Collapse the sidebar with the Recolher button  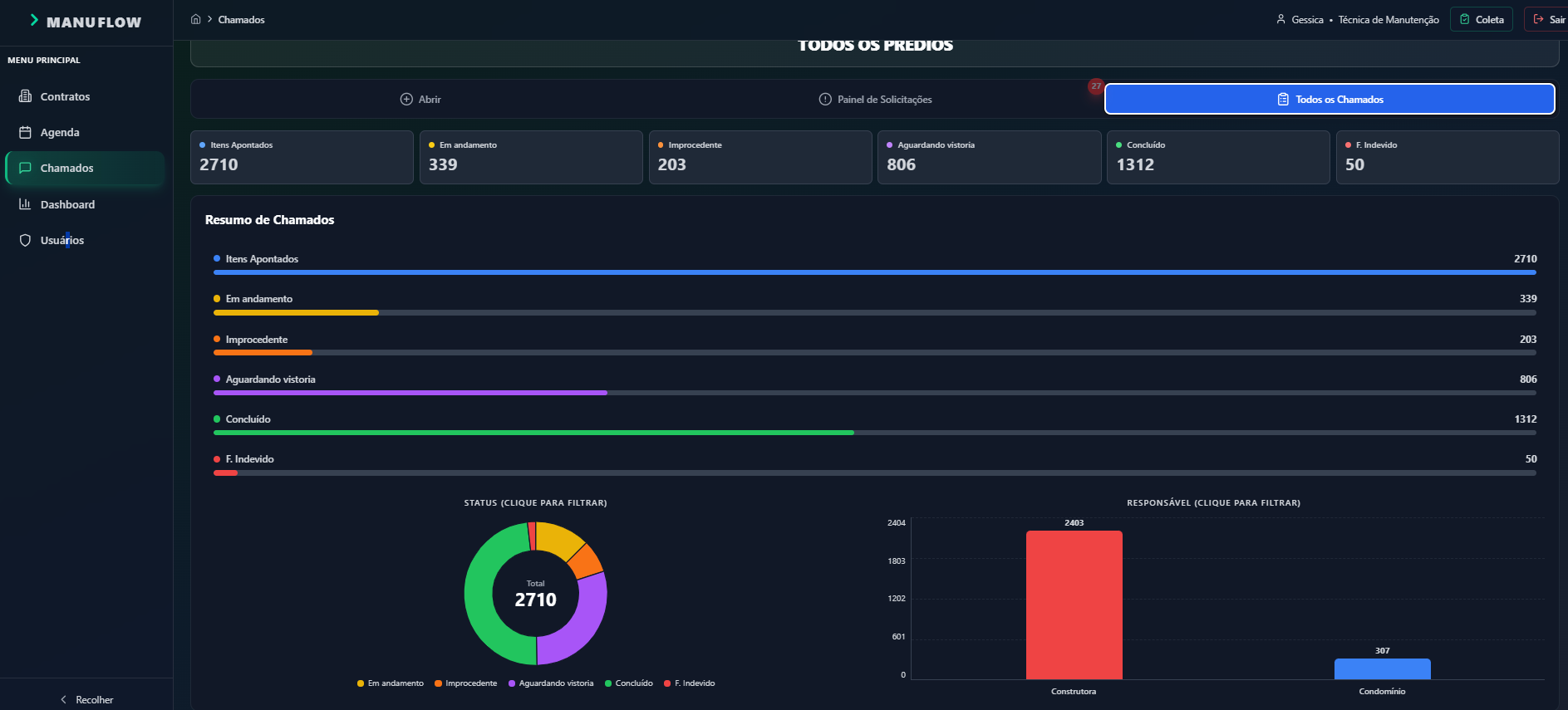coord(86,699)
